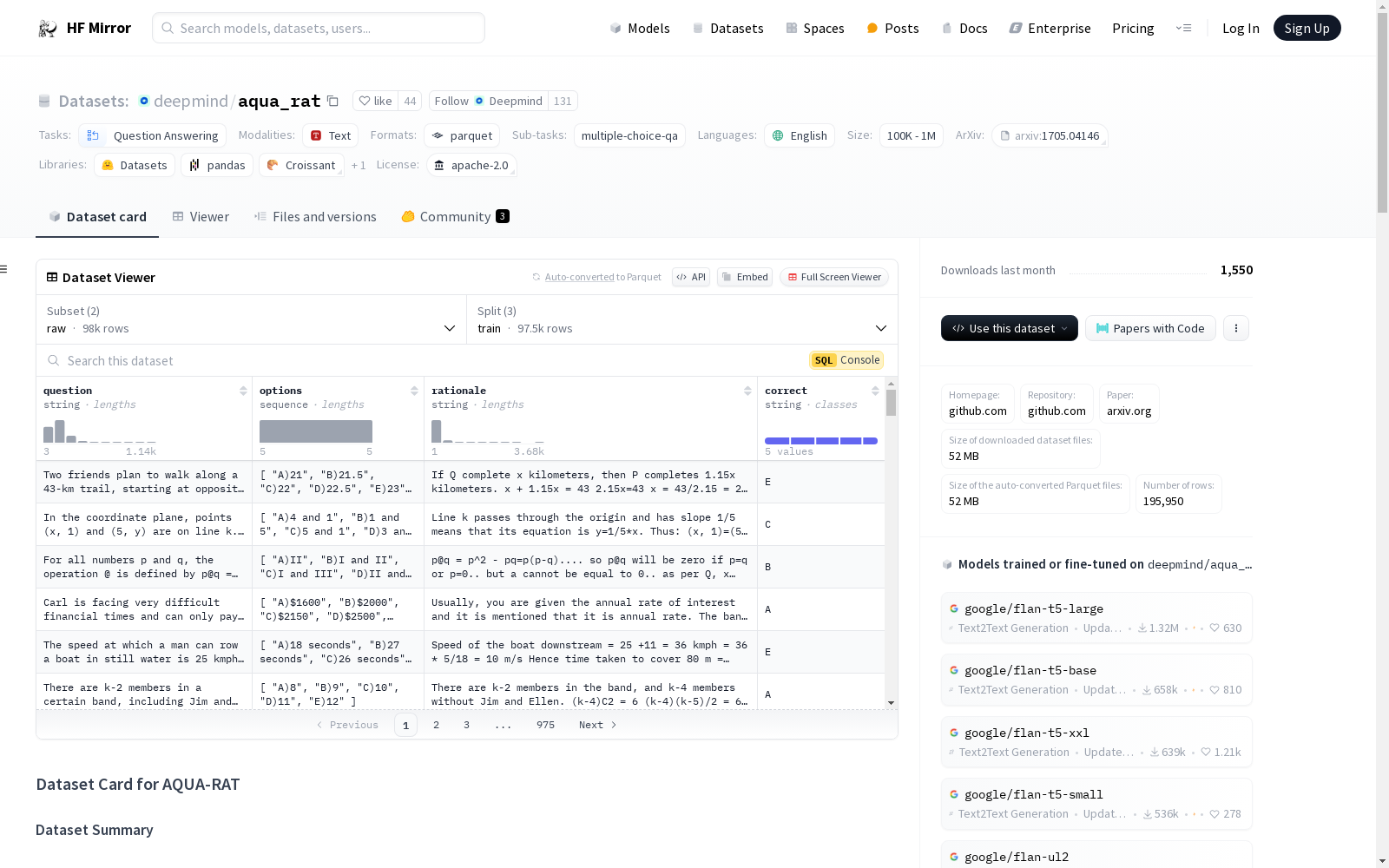Click the dataset table vertical scrollbar thumb
The width and height of the screenshot is (1389, 868).
click(x=891, y=403)
